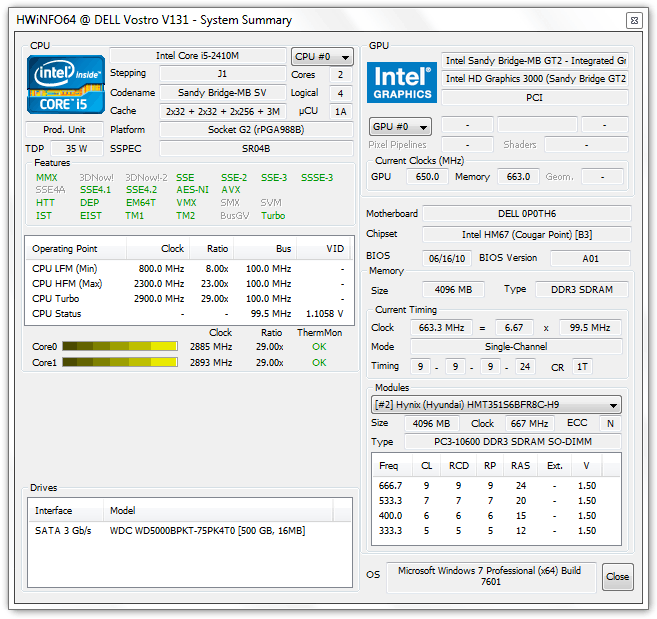The width and height of the screenshot is (657, 619).
Task: Click the CR value 1T
Action: 582,367
